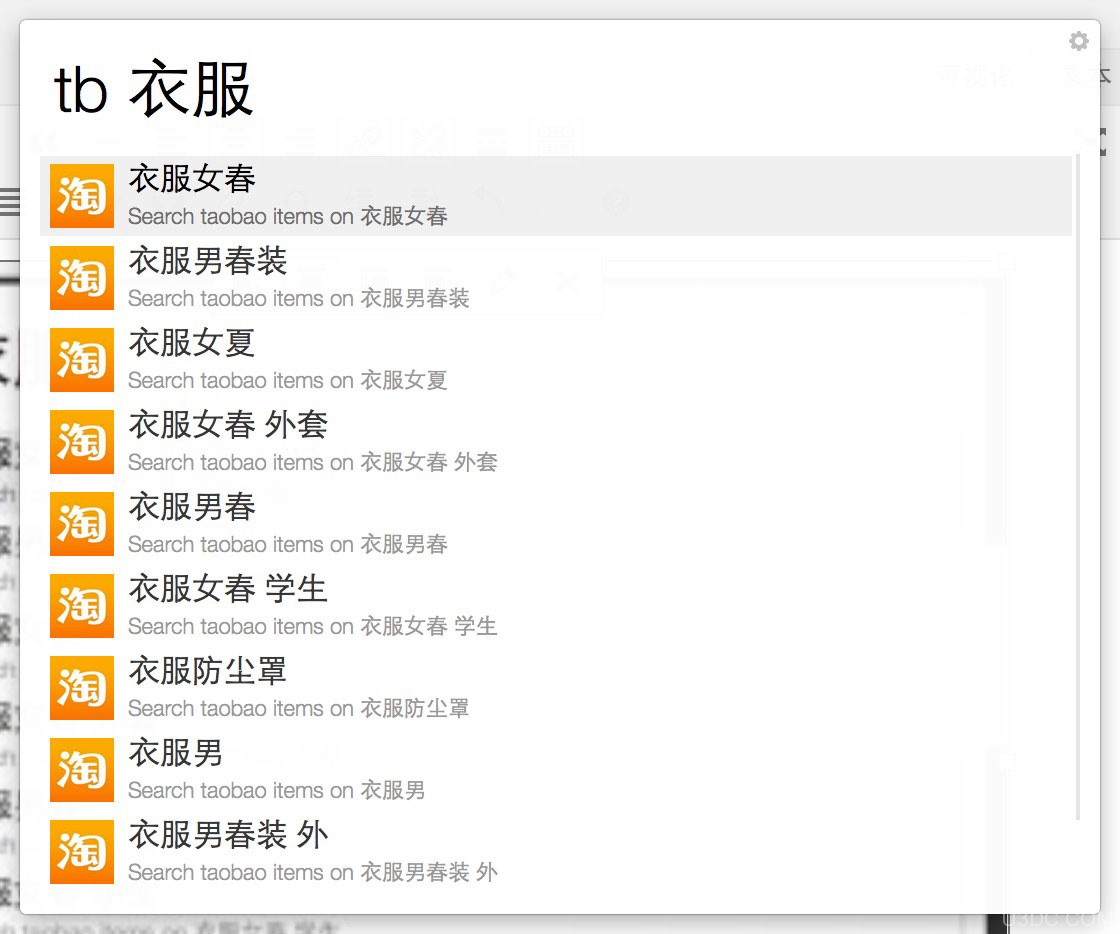Screen dimensions: 1120x934
Task: Choose the 衣服女夏 suggestion
Action: coord(556,360)
